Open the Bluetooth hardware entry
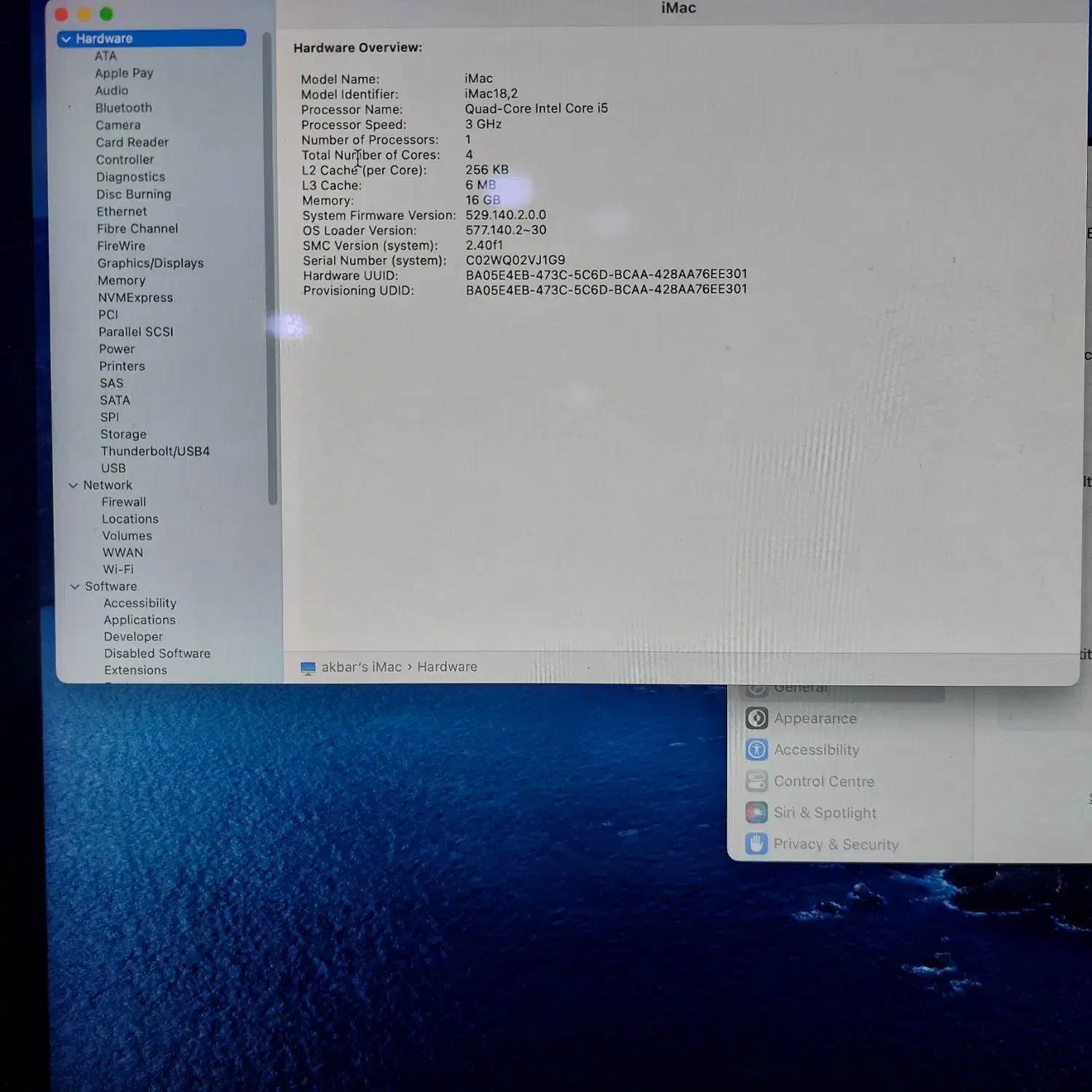 pyautogui.click(x=124, y=108)
